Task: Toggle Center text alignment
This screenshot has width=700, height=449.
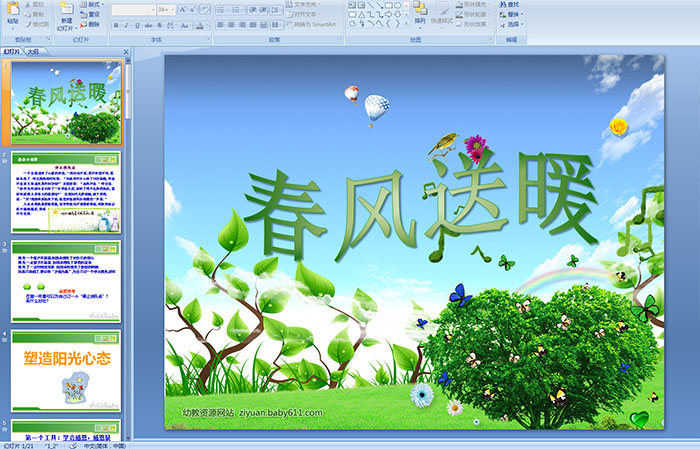Action: tap(231, 25)
